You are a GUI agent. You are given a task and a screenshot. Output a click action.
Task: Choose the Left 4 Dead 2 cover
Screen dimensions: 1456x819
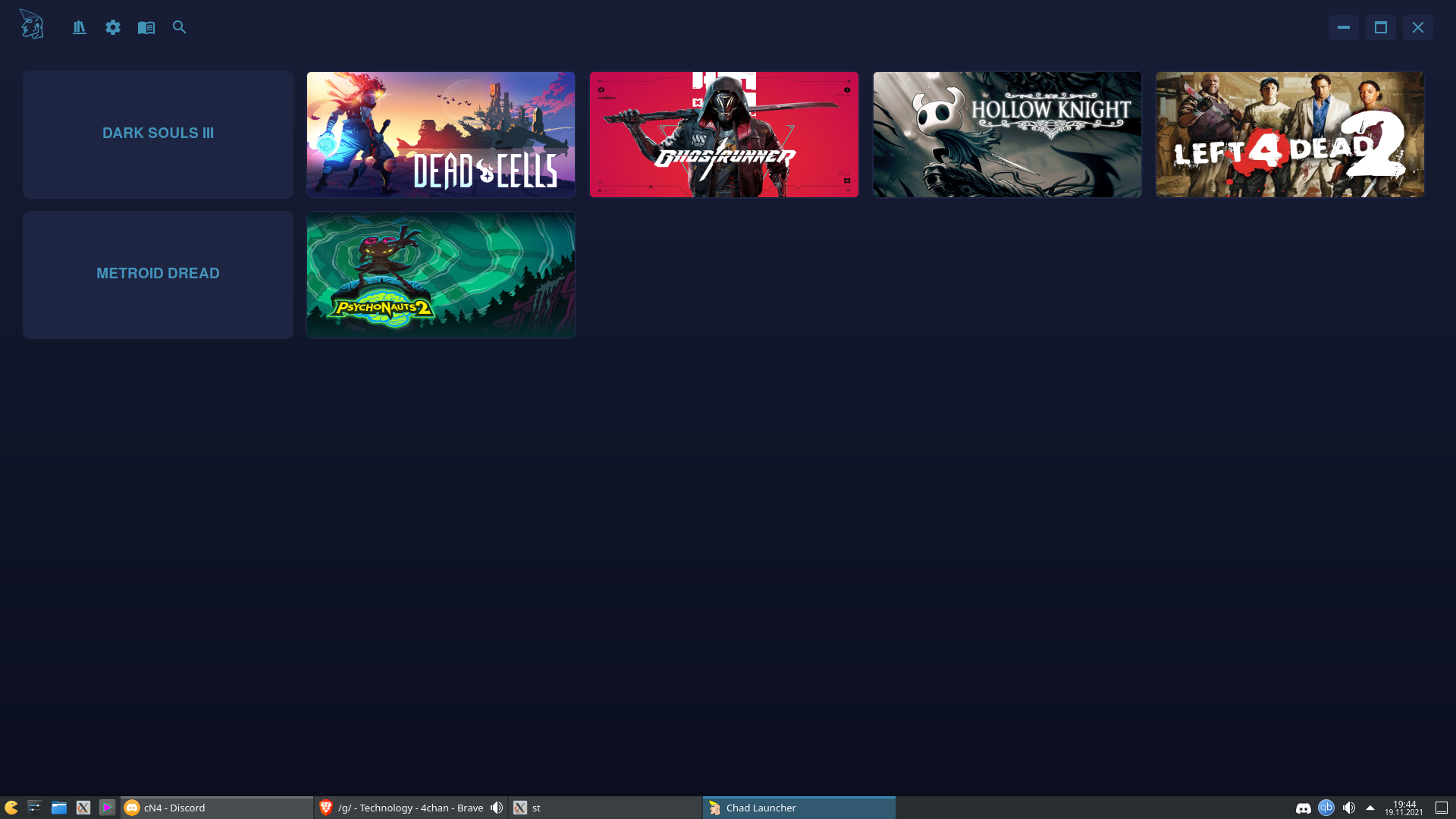click(1290, 134)
